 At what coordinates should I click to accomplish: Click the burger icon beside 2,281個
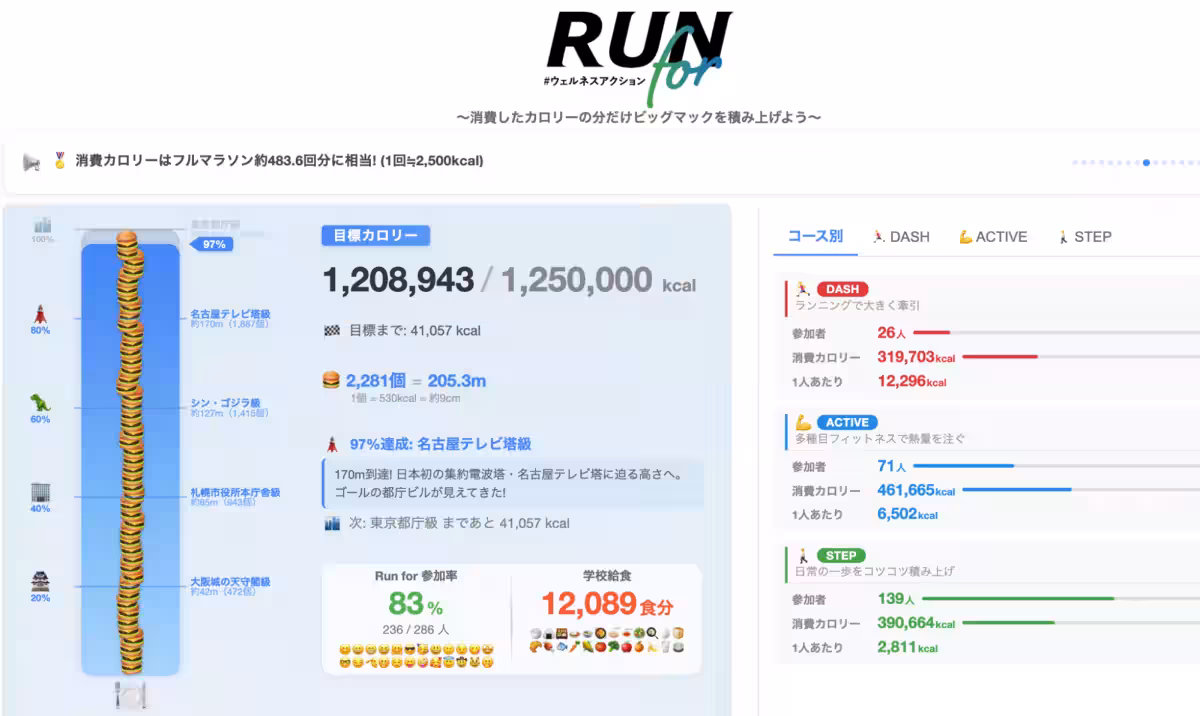click(332, 381)
